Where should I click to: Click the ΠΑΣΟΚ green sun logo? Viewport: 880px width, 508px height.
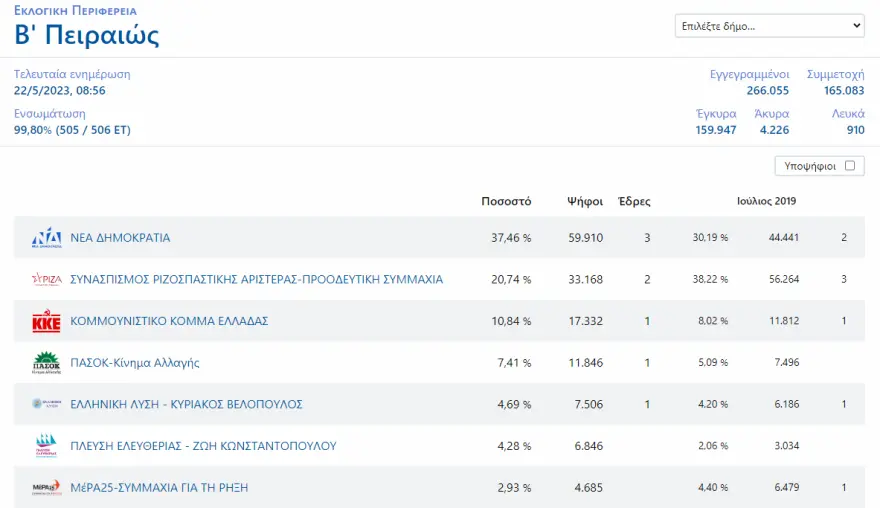click(x=46, y=363)
